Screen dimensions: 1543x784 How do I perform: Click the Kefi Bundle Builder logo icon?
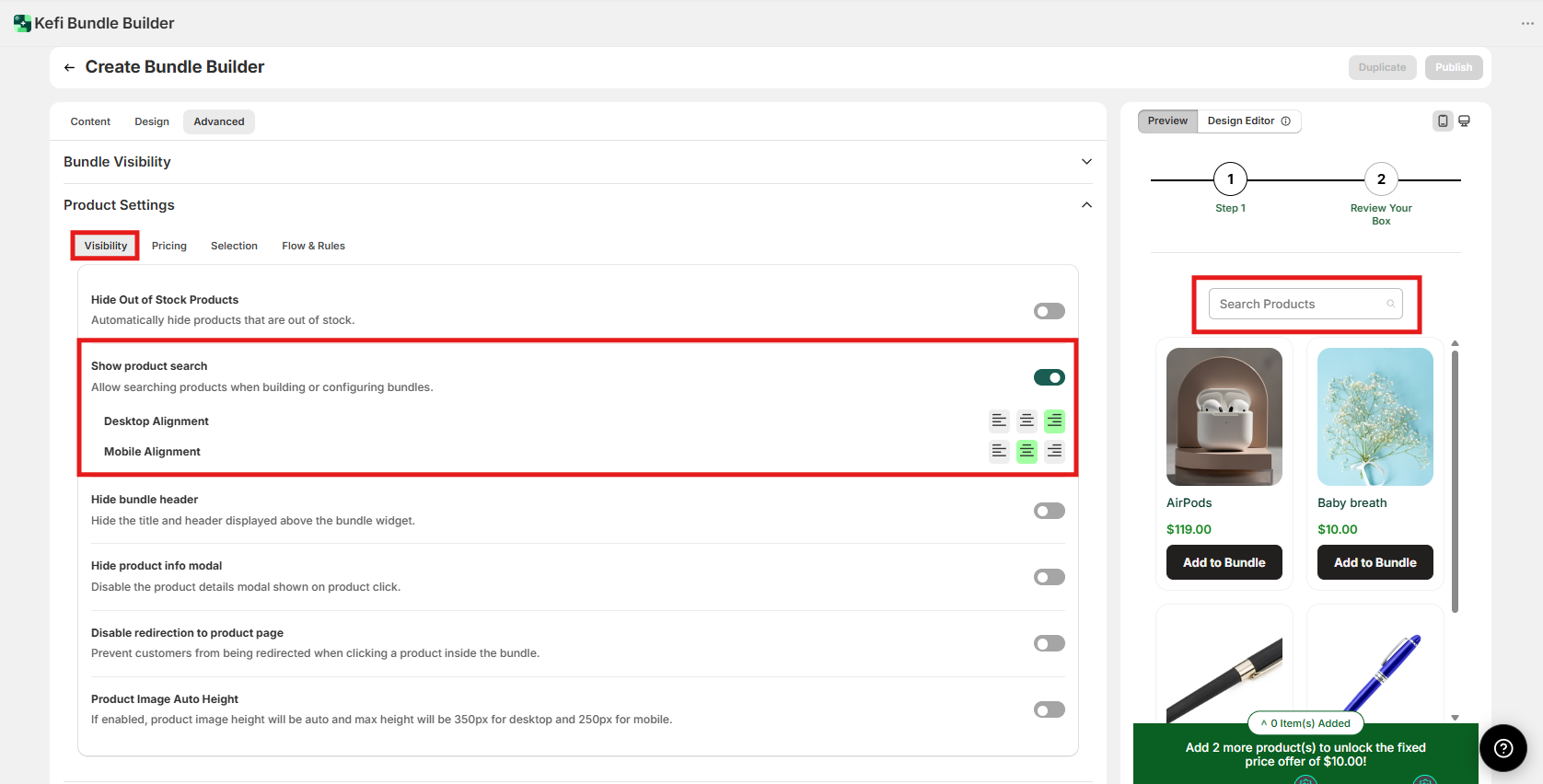[22, 23]
